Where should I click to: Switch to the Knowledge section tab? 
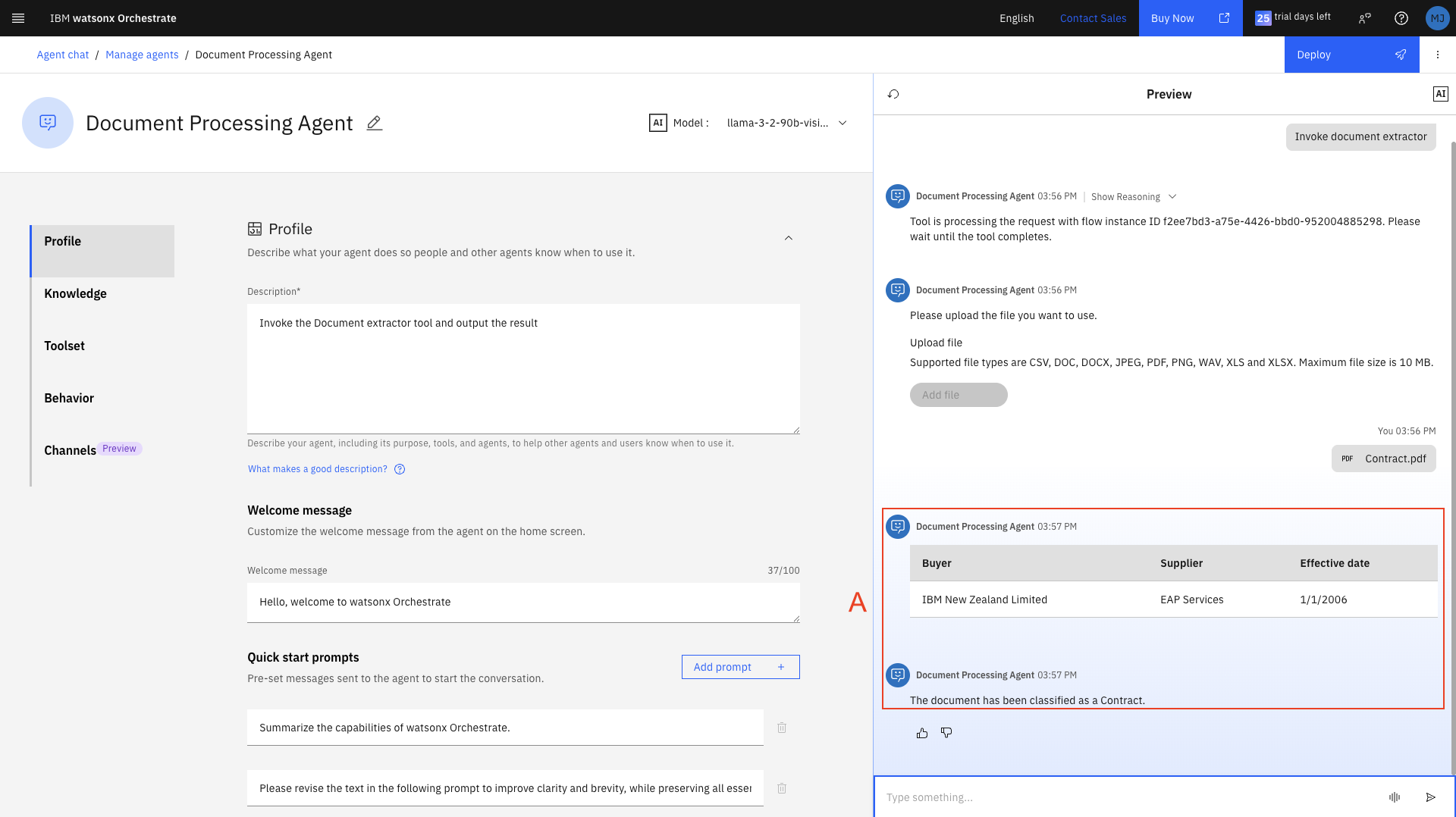[x=75, y=293]
